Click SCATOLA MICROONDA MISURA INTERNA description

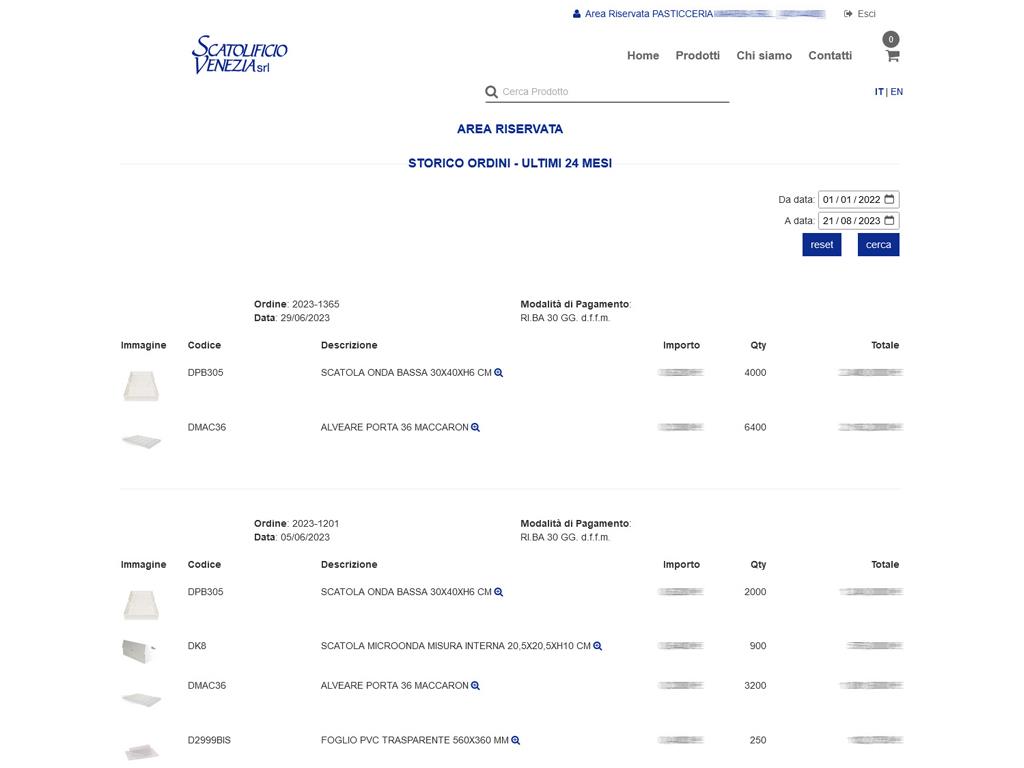455,647
